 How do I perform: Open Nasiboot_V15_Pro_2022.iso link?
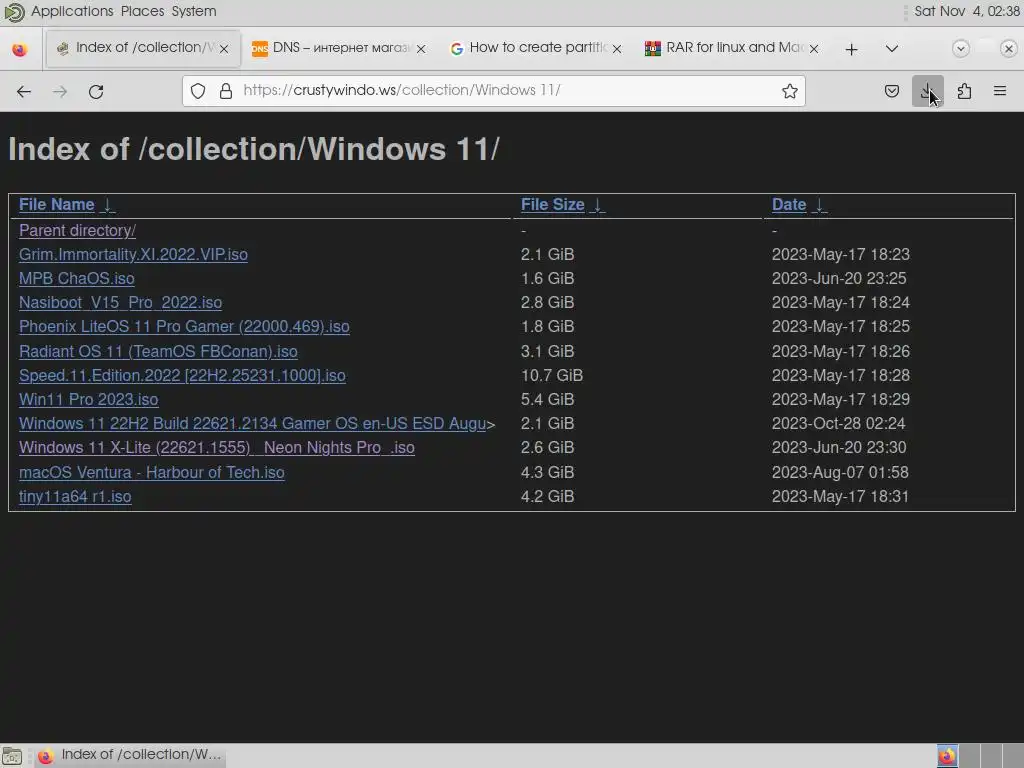(x=121, y=303)
